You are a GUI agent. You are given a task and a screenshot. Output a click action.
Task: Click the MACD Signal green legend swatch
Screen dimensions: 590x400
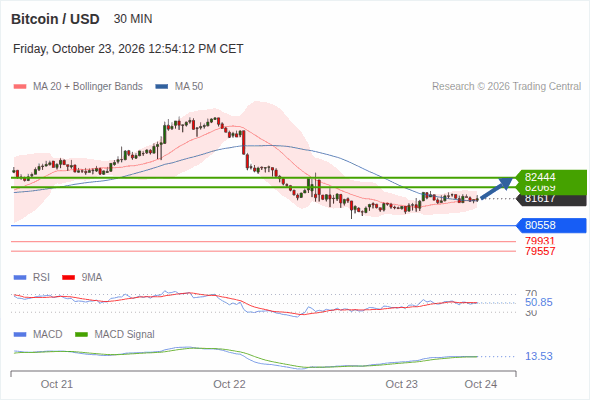click(81, 335)
